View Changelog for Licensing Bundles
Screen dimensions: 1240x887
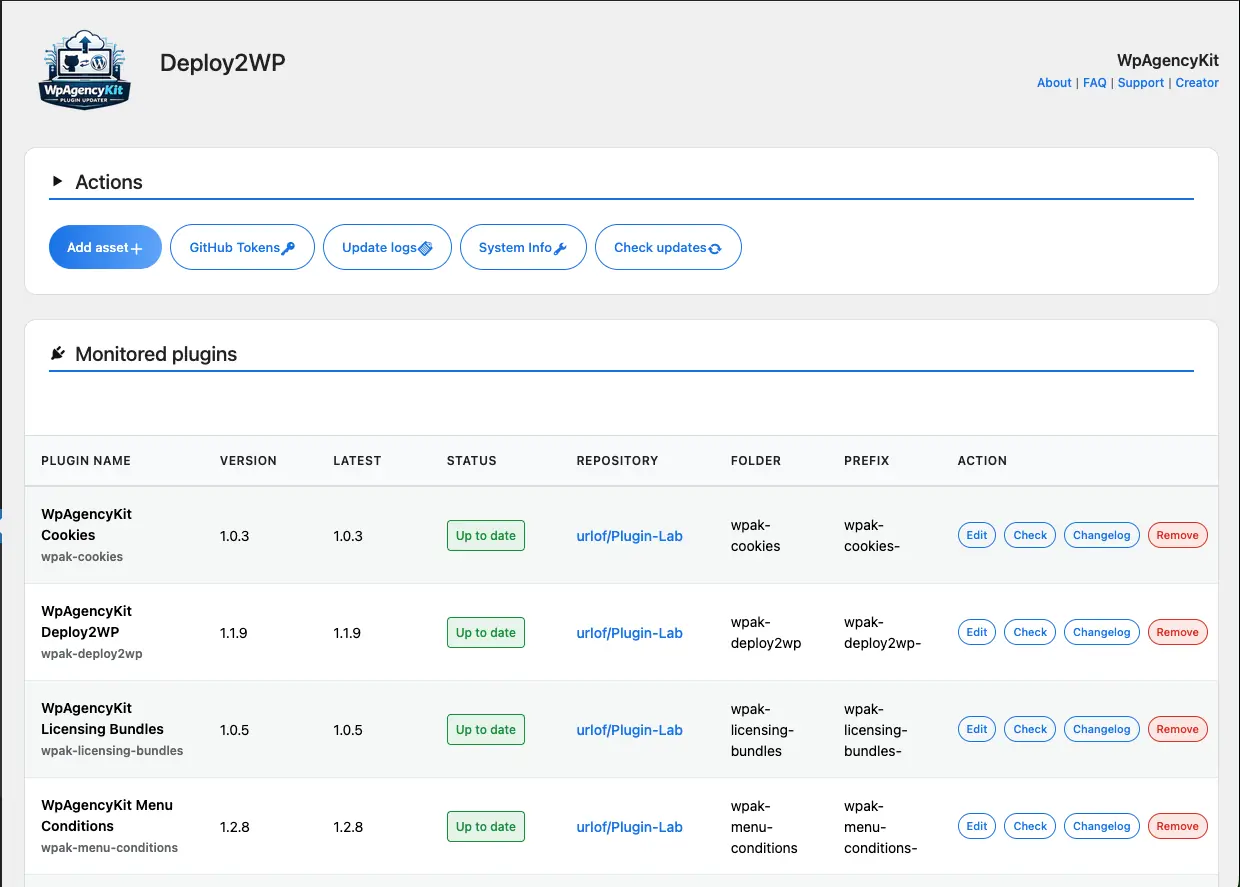tap(1102, 729)
